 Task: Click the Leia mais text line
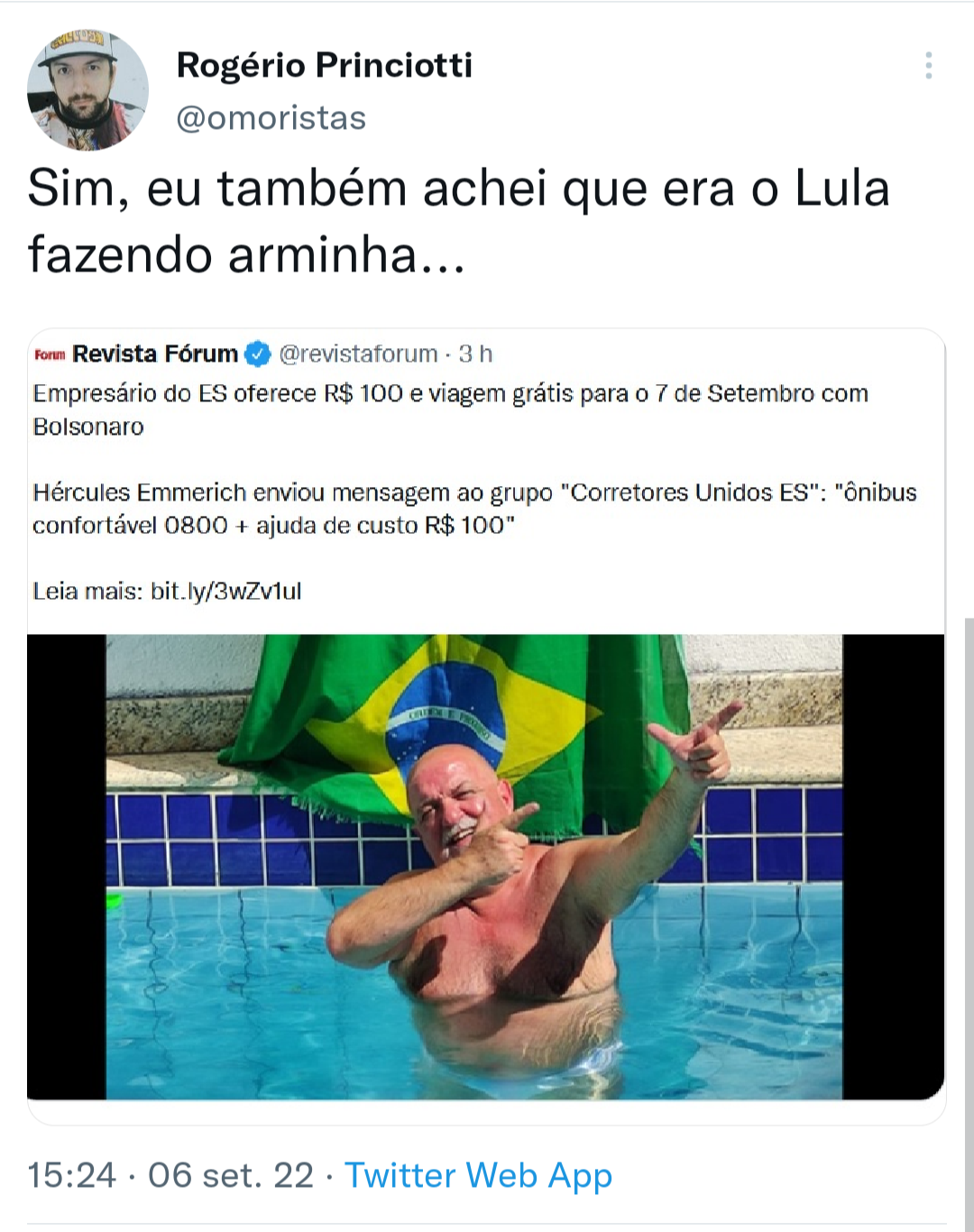[168, 592]
